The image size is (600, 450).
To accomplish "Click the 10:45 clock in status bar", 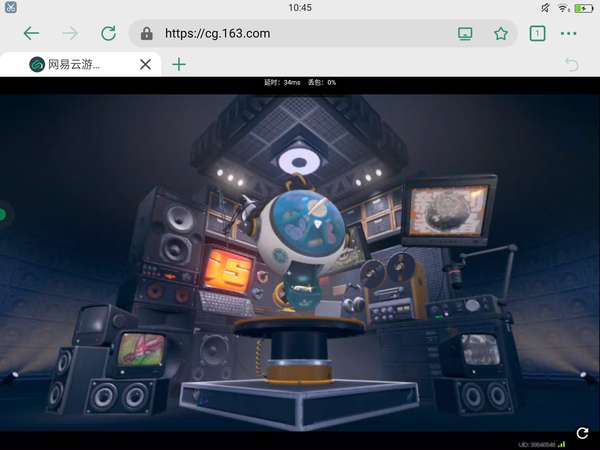I will (x=300, y=8).
